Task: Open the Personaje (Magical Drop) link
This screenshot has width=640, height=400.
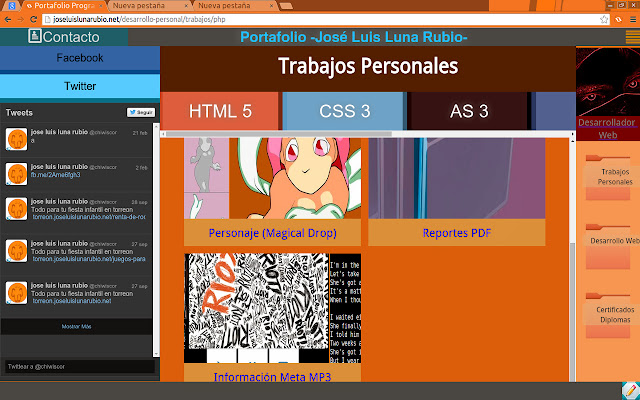Action: click(x=272, y=233)
